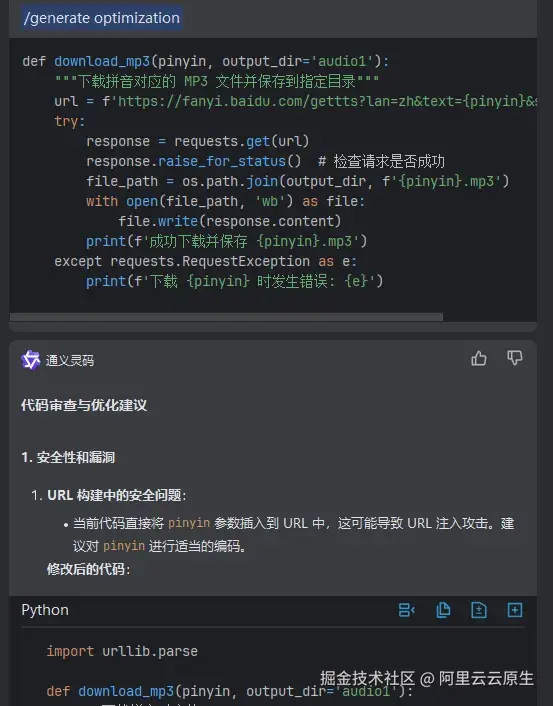The image size is (553, 706).
Task: Click the horizontal scrollbar under the code
Action: tap(226, 317)
